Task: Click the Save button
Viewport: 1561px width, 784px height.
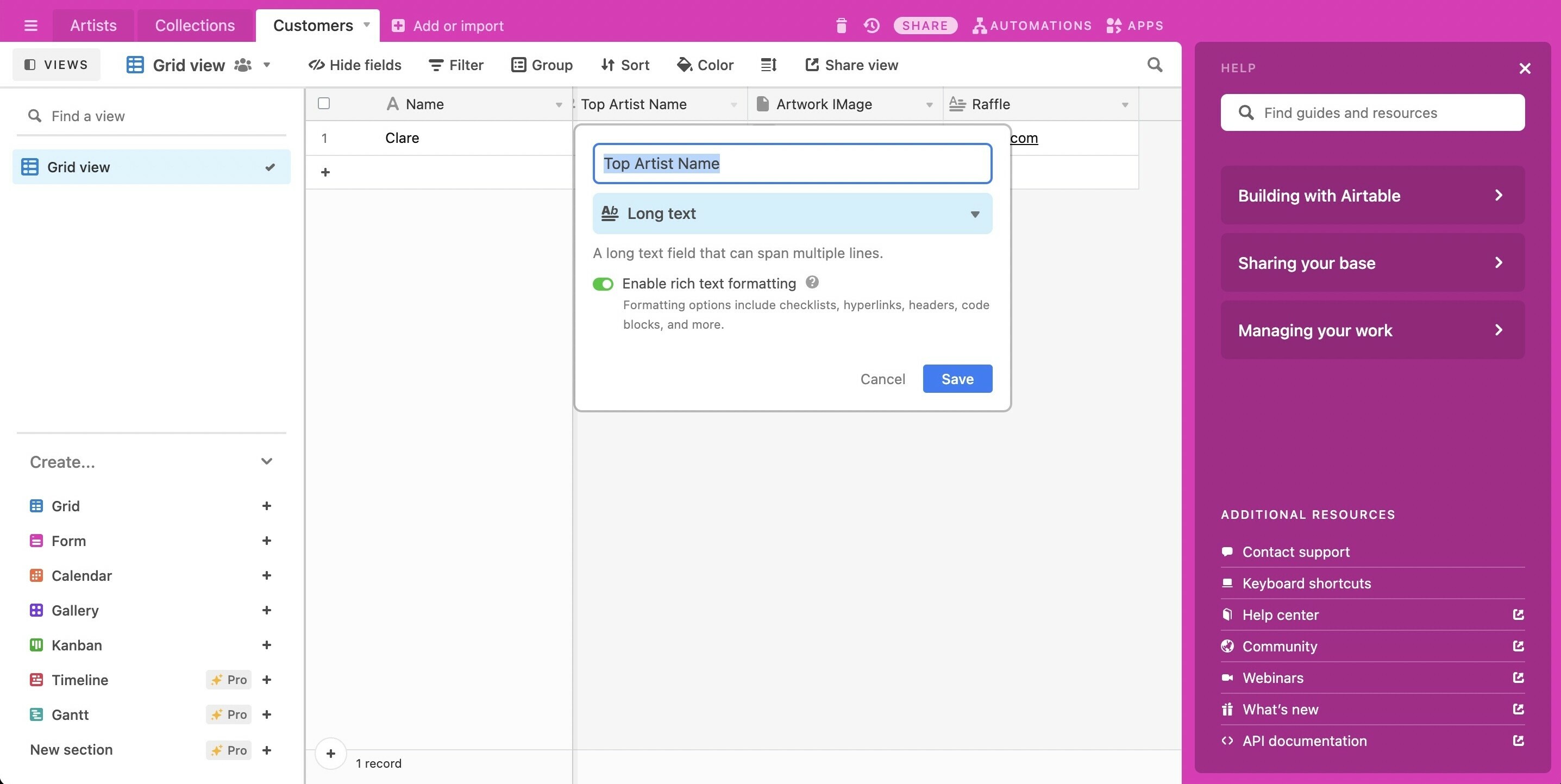Action: (x=957, y=379)
